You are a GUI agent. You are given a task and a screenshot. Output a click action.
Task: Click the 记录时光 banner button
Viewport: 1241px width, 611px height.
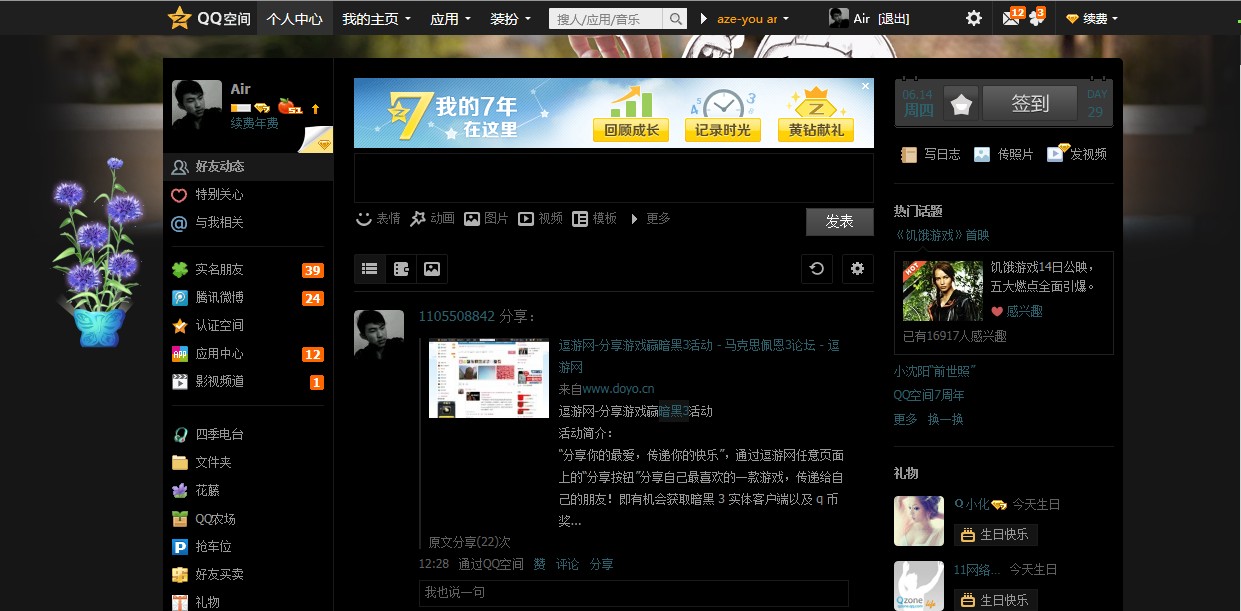(x=723, y=130)
